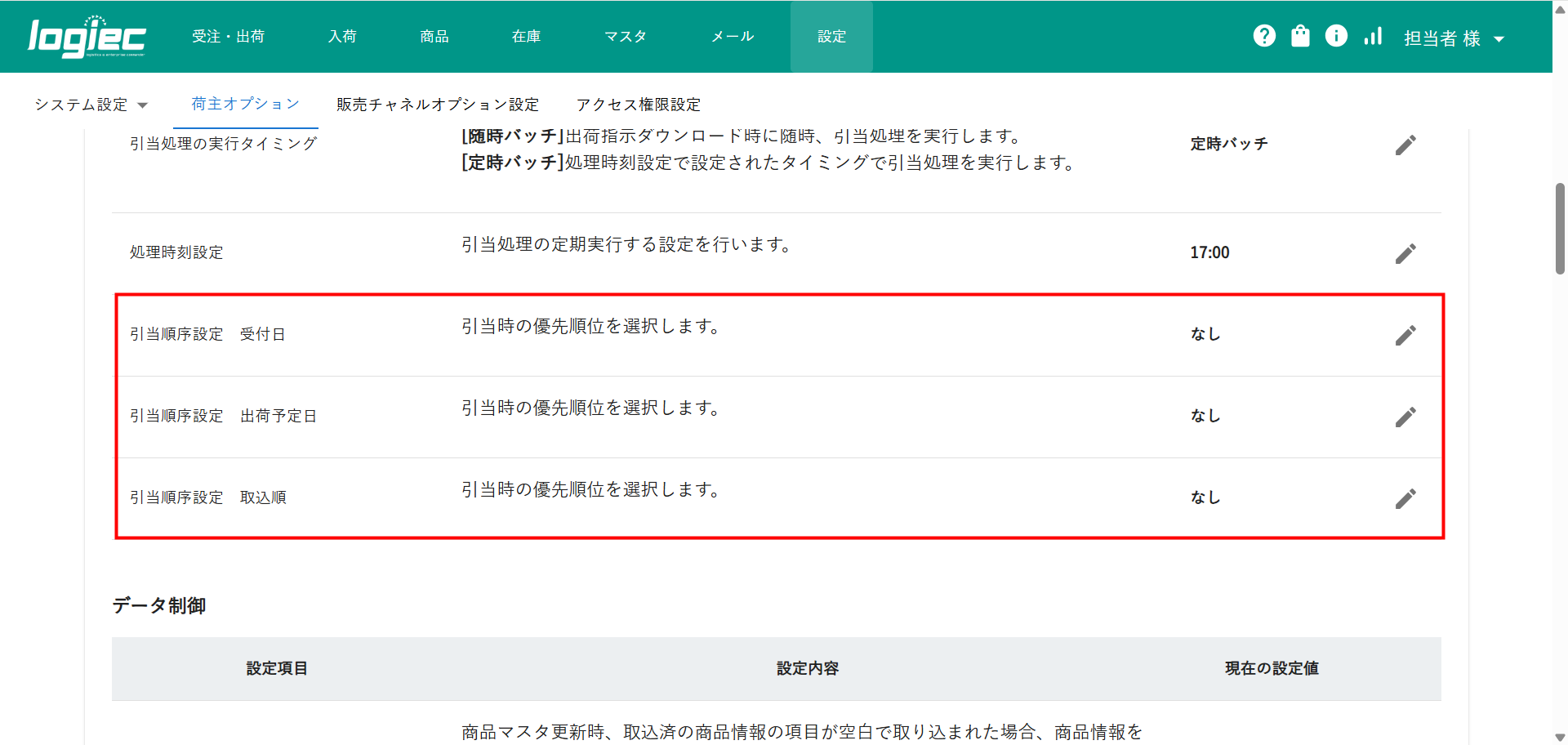Go to アクセス権限設定 tab
Image resolution: width=1568 pixels, height=745 pixels.
[x=638, y=105]
